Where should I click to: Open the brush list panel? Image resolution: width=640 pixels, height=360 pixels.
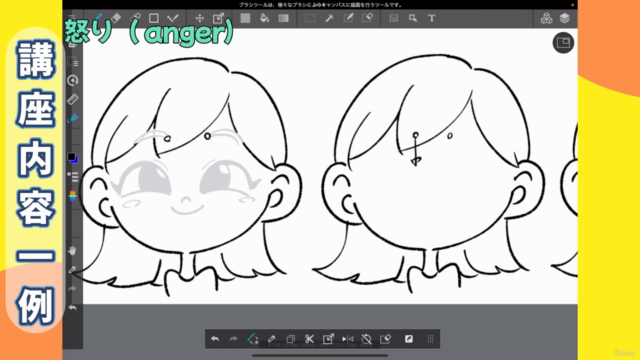[x=73, y=177]
